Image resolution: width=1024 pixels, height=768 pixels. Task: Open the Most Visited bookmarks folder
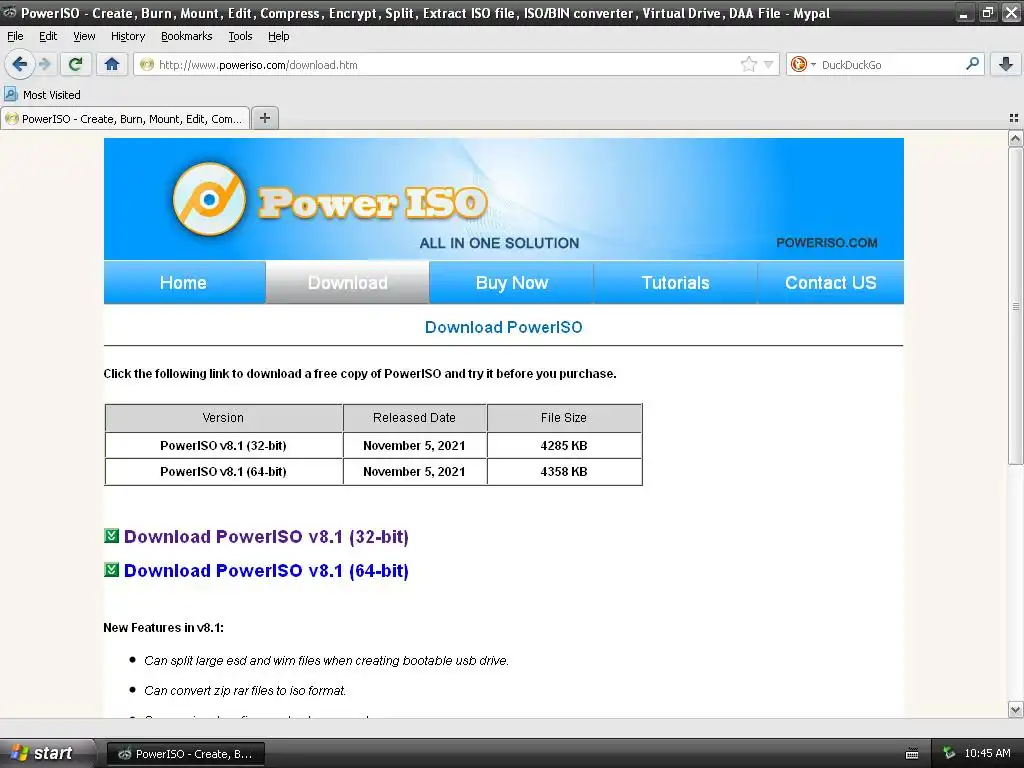click(x=42, y=95)
